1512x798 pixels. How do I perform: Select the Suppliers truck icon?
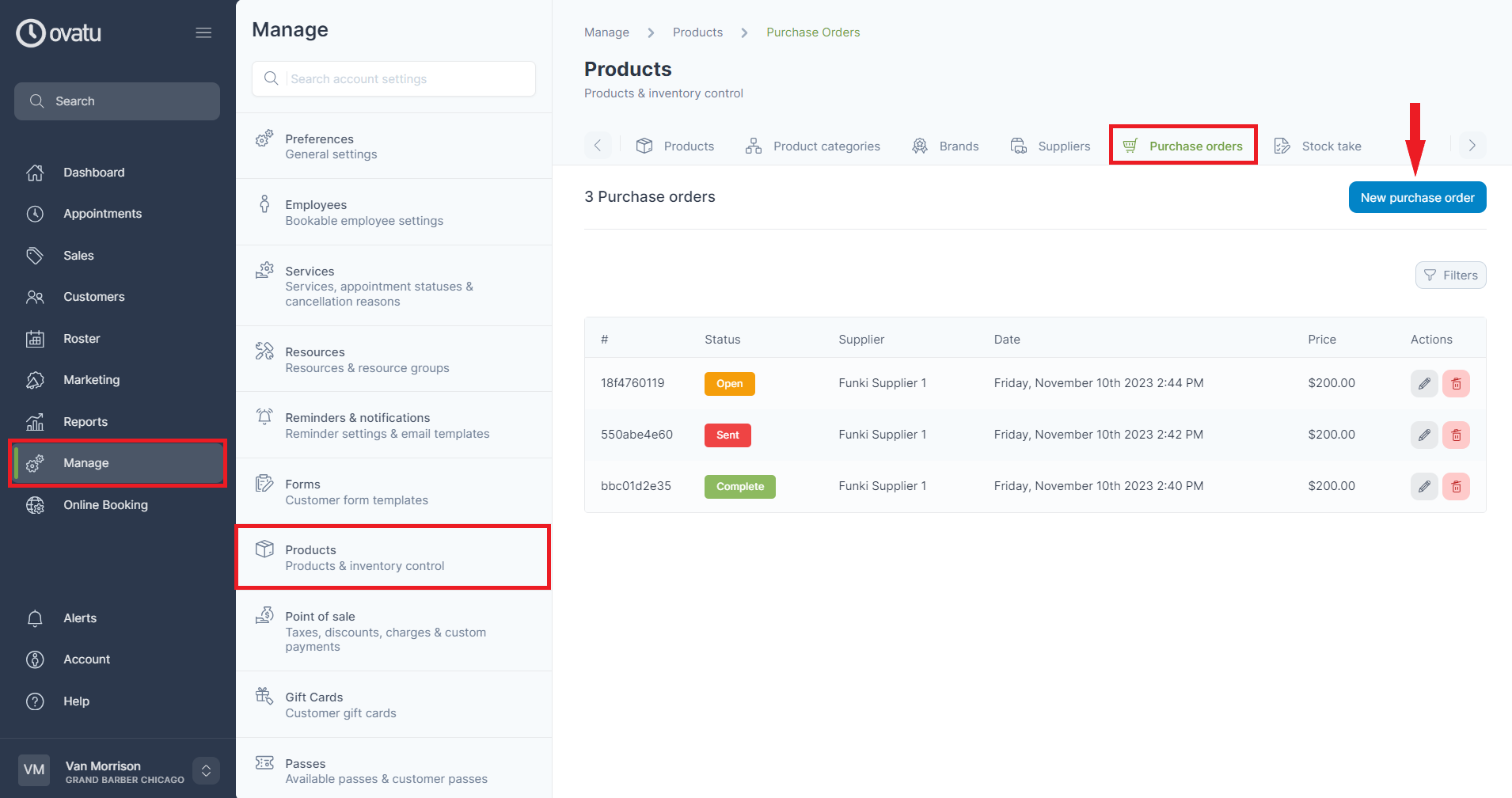click(1018, 146)
